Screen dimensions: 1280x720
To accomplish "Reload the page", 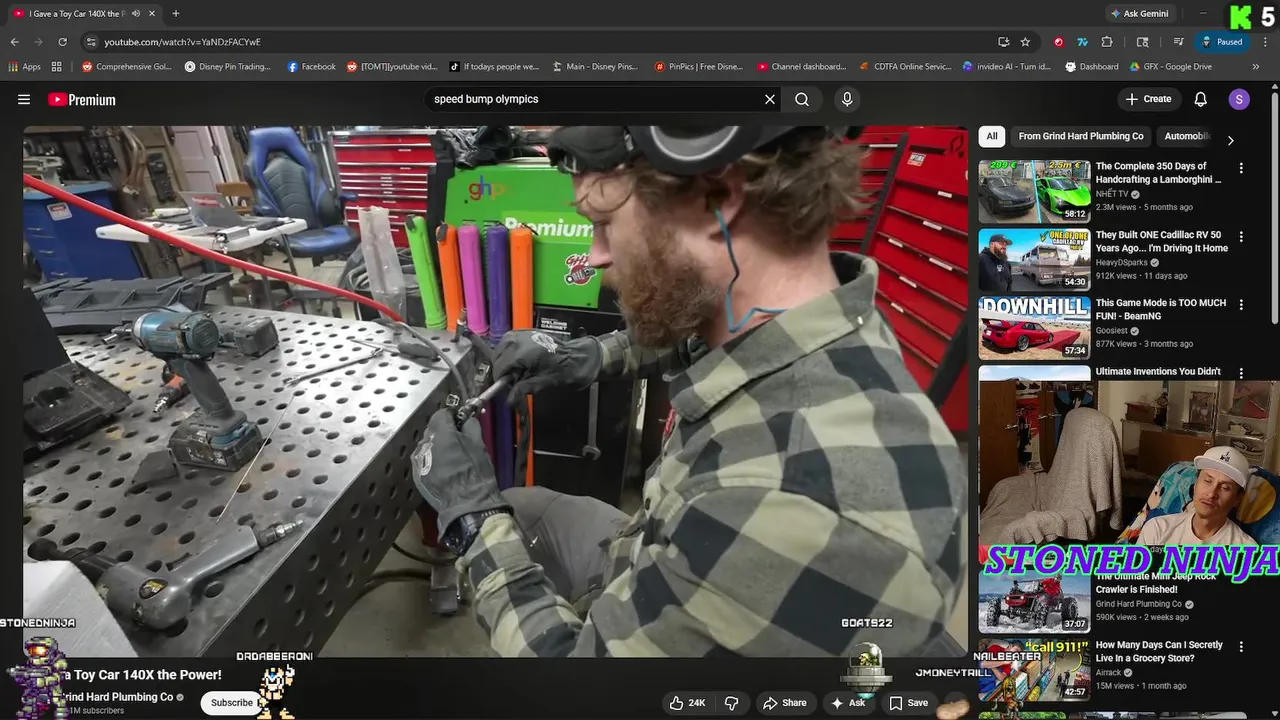I will click(62, 42).
